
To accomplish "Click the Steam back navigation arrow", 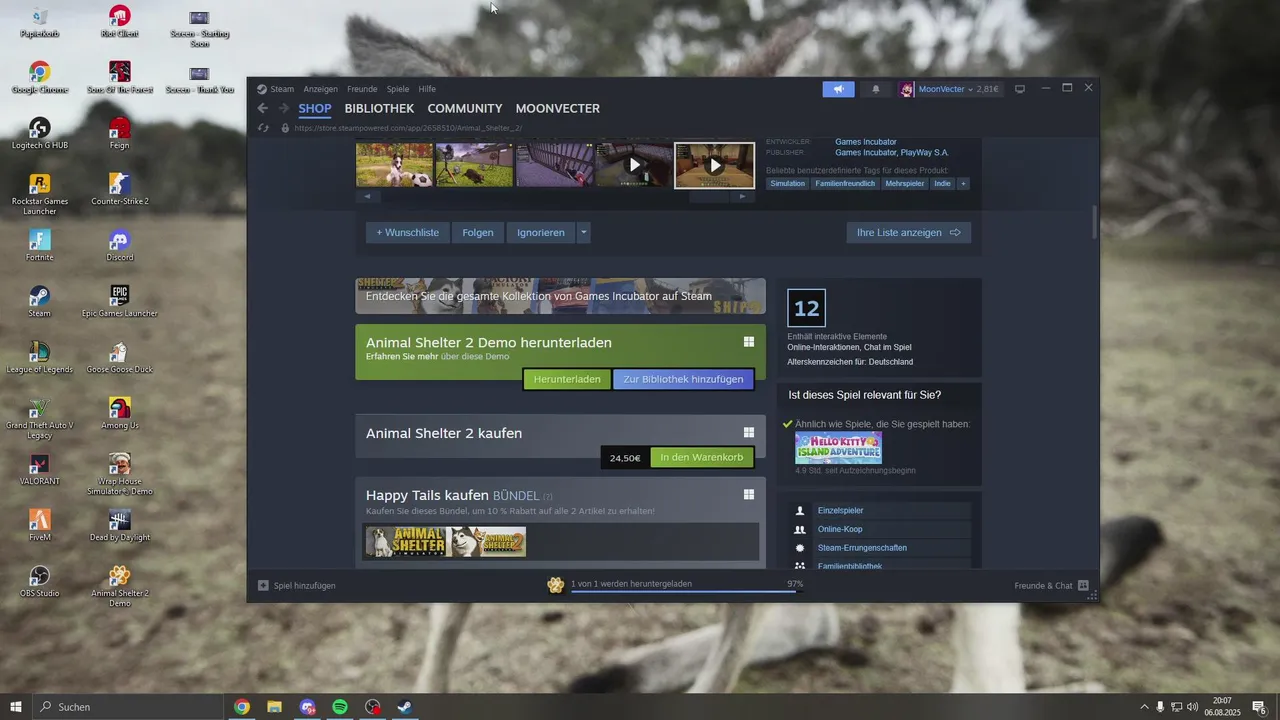I will point(262,108).
